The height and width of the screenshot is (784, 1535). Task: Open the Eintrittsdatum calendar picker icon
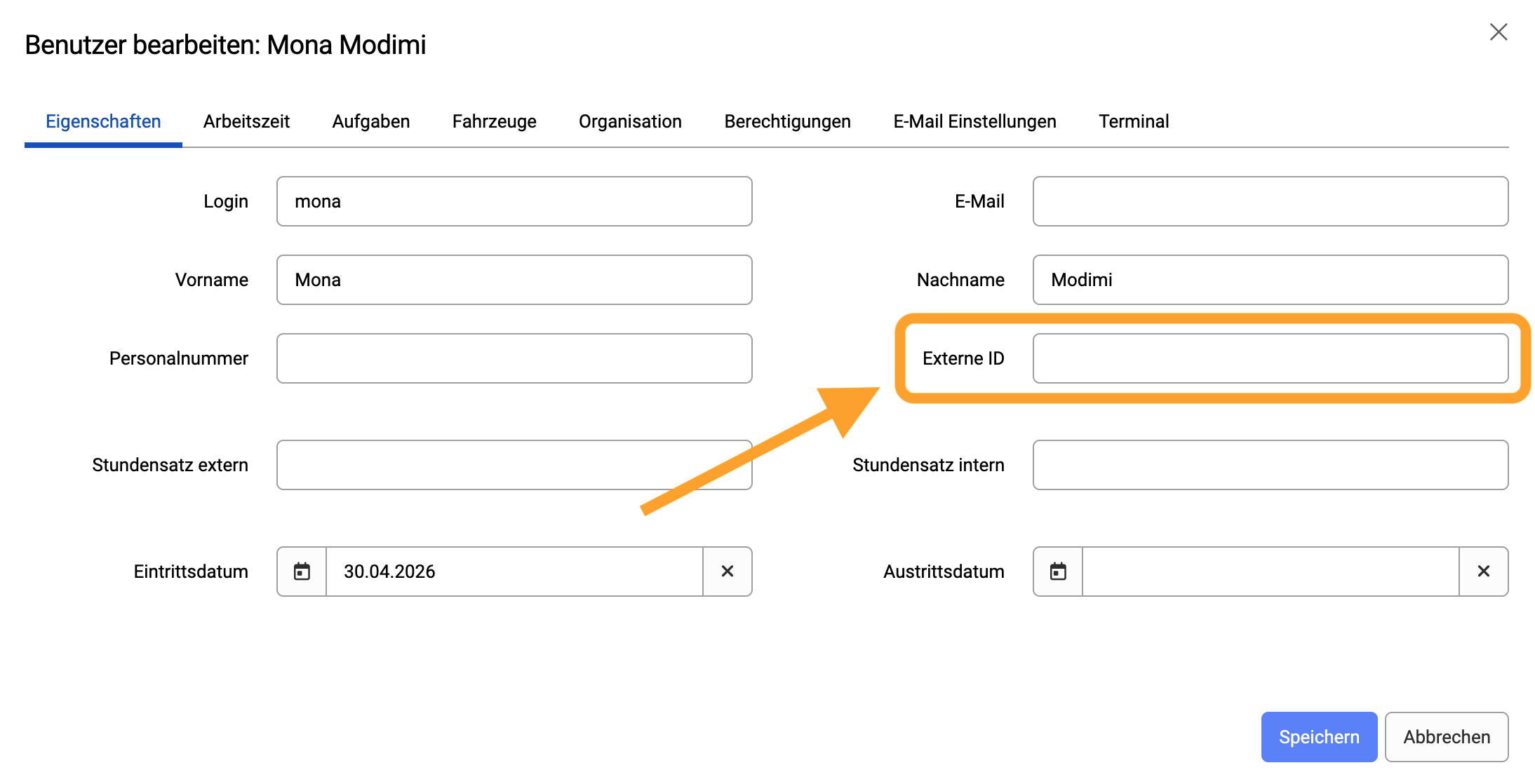[302, 572]
